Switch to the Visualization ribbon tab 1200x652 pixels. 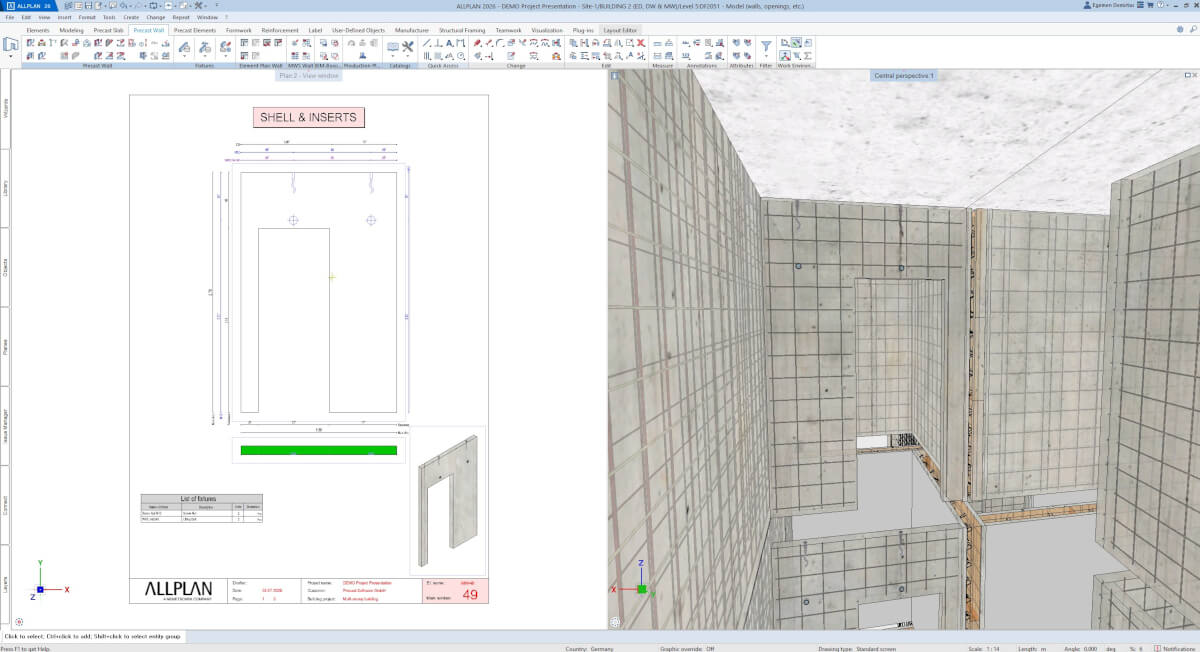547,30
